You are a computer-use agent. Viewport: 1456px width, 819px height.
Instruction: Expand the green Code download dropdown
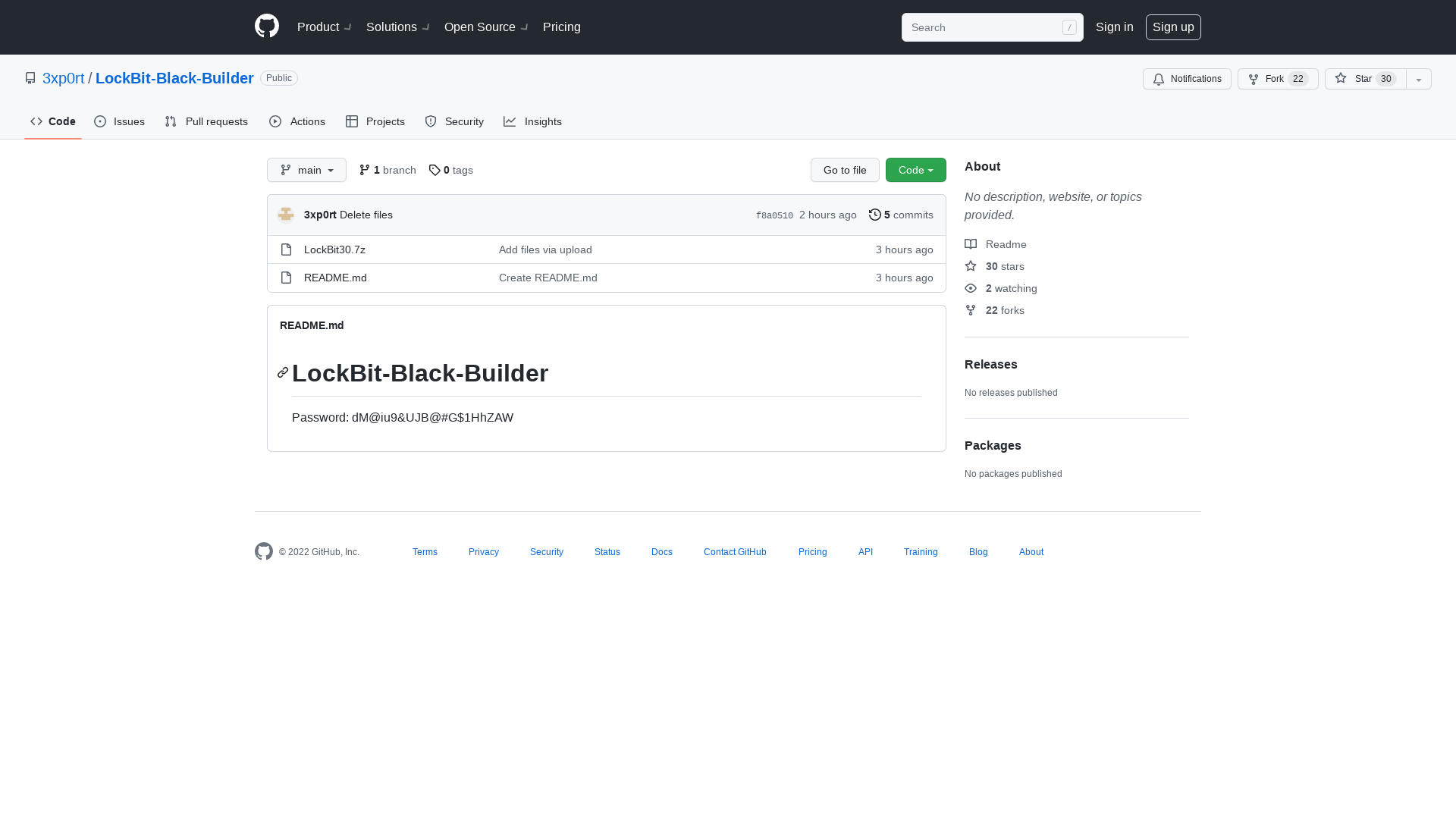click(x=915, y=170)
